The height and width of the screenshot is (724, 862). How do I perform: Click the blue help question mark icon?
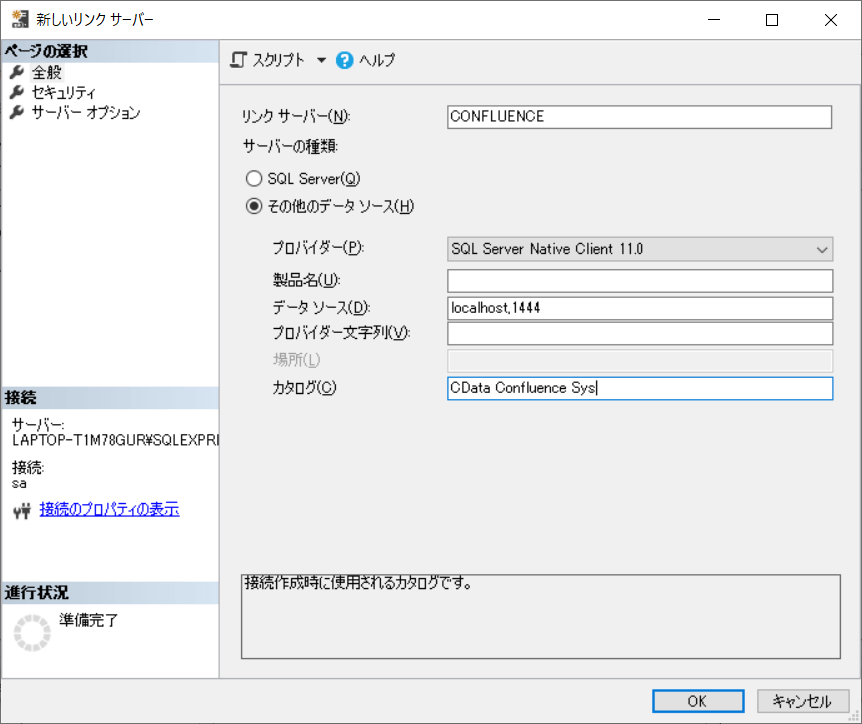(x=345, y=60)
